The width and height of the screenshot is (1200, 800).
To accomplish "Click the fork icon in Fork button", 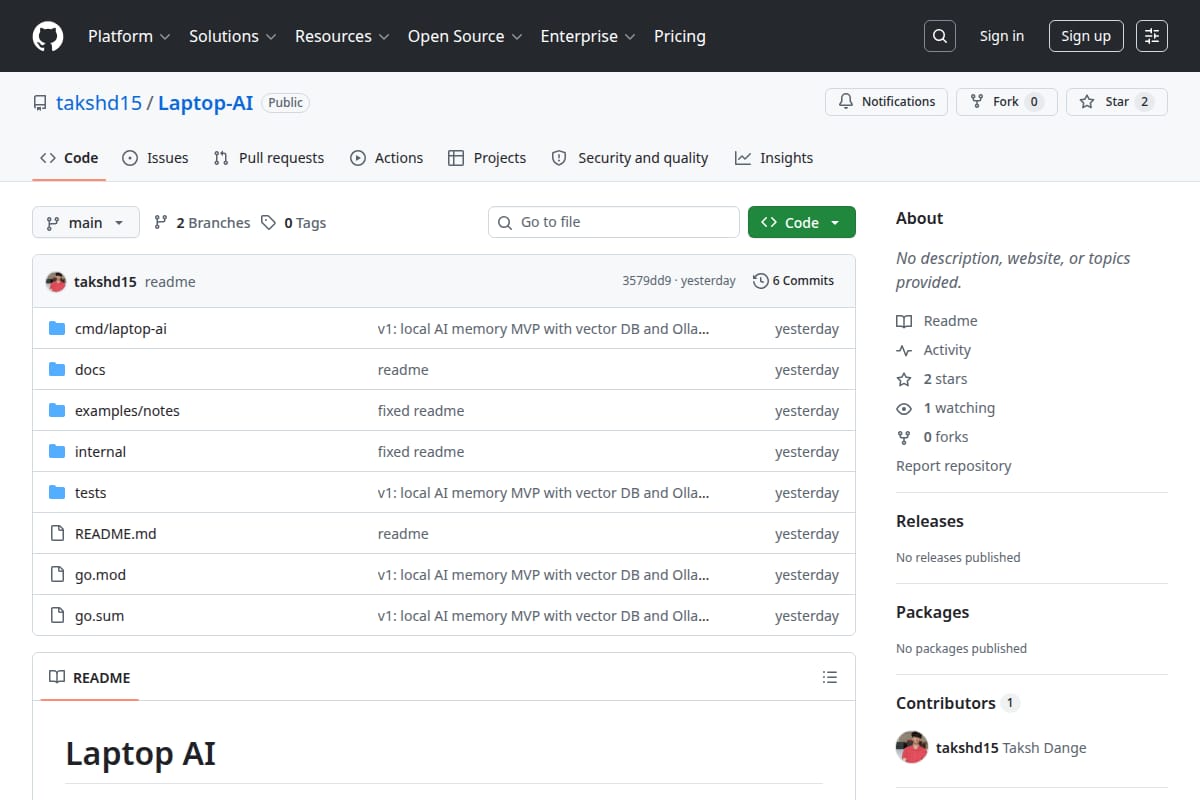I will (977, 102).
